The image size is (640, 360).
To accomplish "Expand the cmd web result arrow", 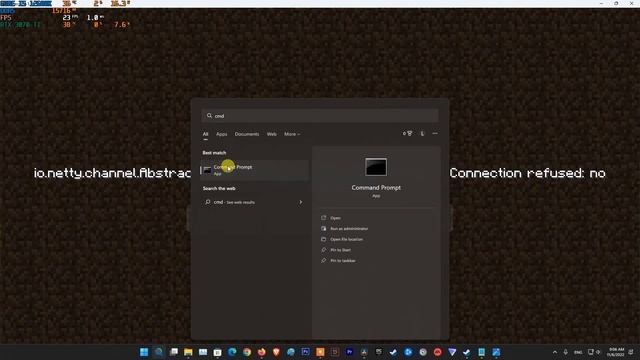I will tap(301, 202).
